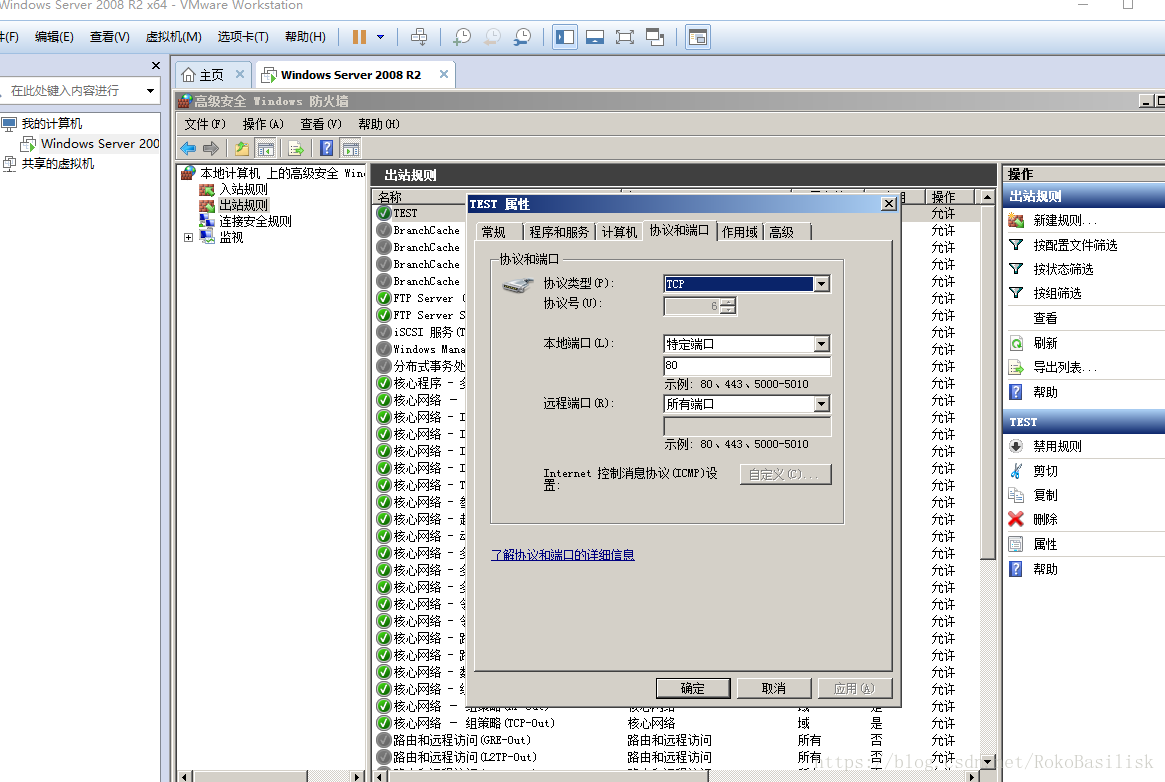Viewport: 1165px width, 782px height.
Task: Click 刷新 in the actions pane
Action: [1045, 343]
